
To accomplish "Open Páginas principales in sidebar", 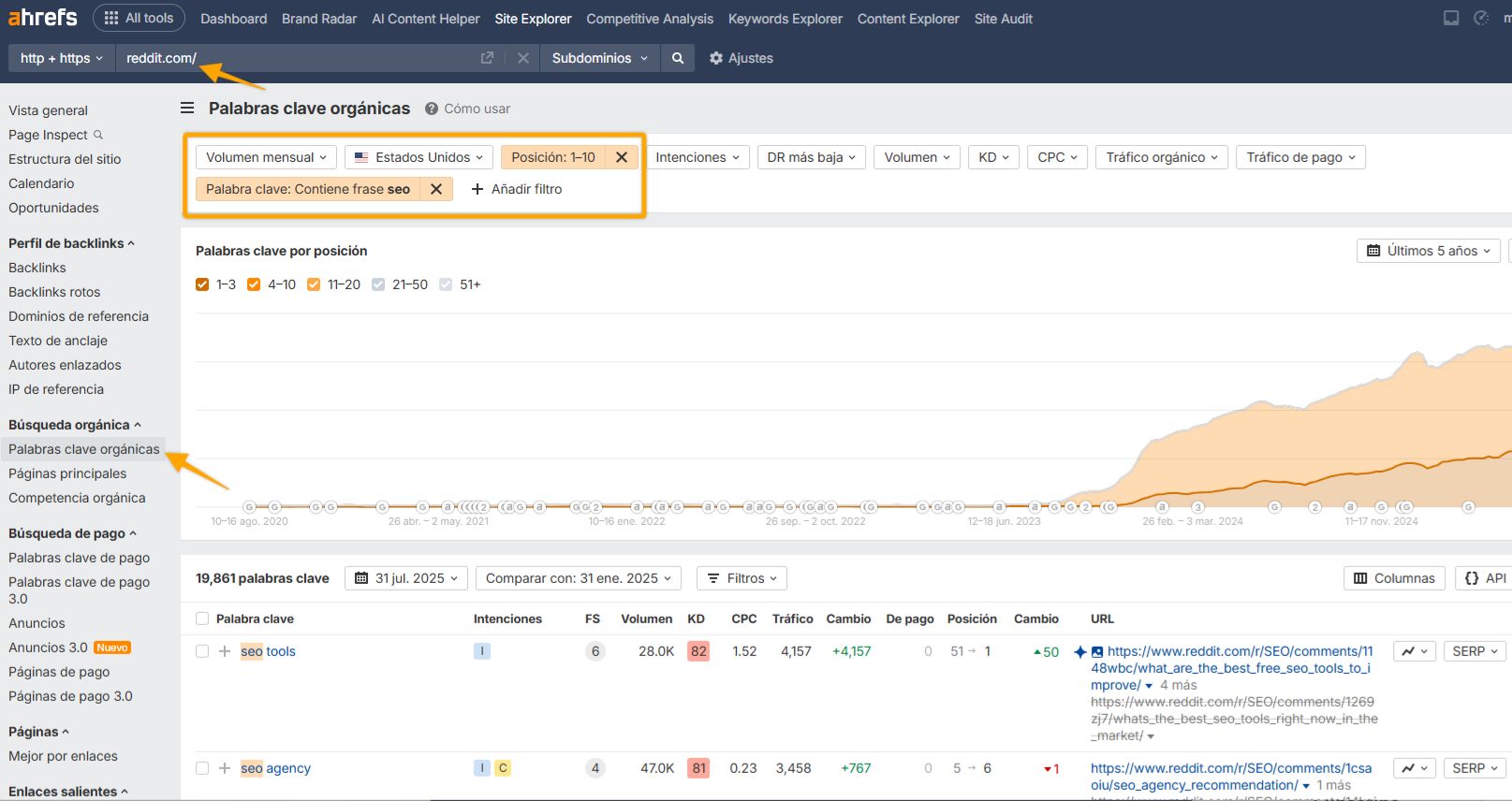I will coord(67,473).
